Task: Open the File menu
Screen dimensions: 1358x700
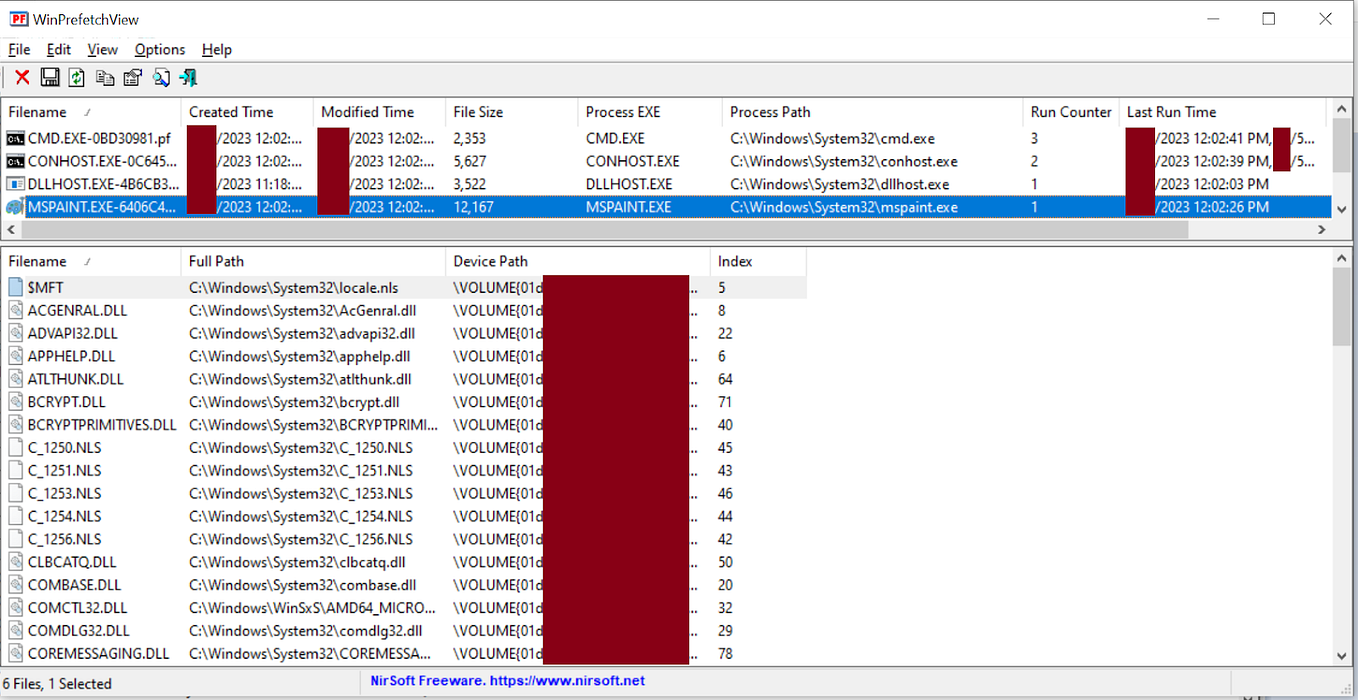Action: (18, 49)
